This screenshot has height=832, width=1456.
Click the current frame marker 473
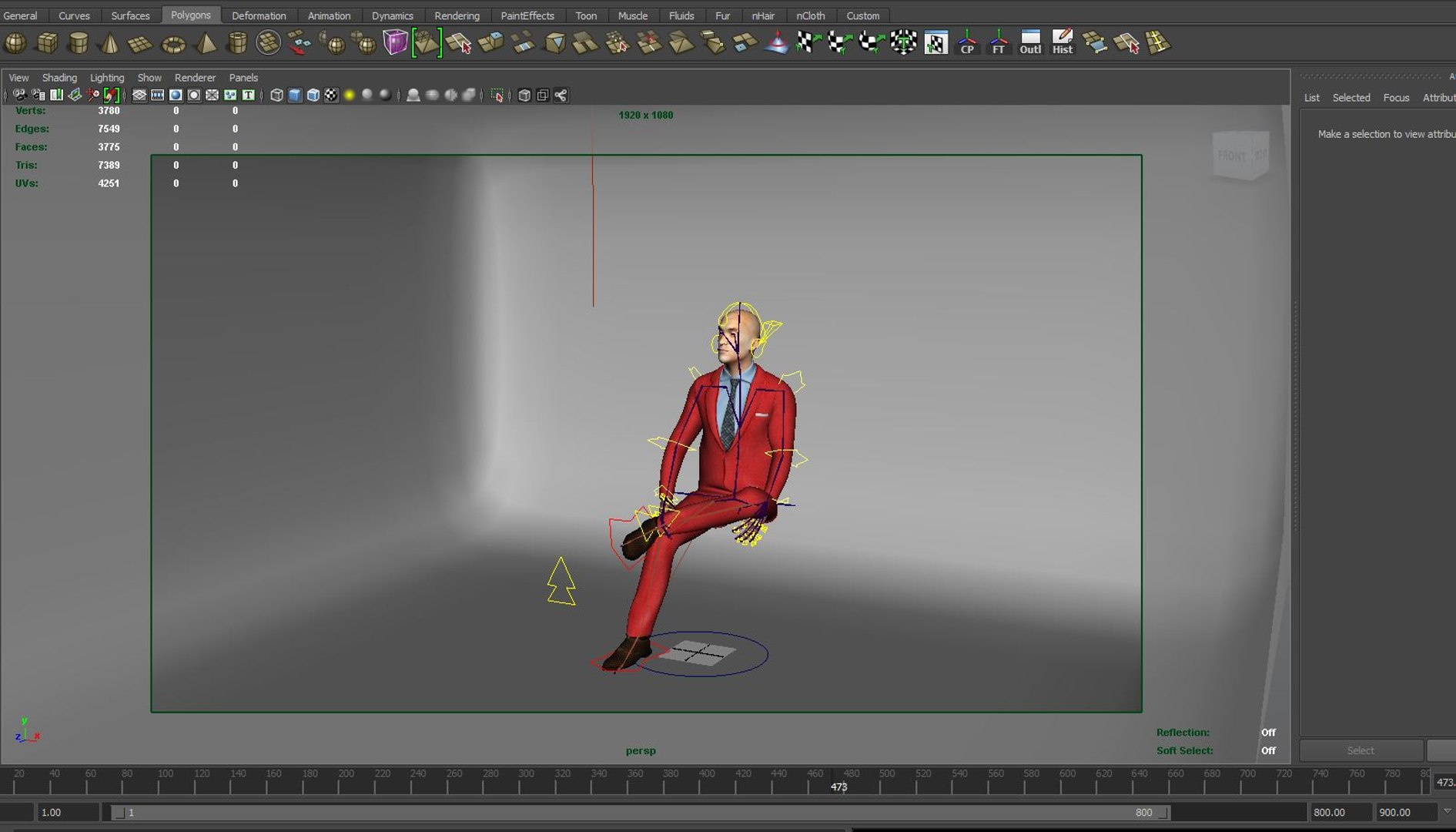click(838, 787)
